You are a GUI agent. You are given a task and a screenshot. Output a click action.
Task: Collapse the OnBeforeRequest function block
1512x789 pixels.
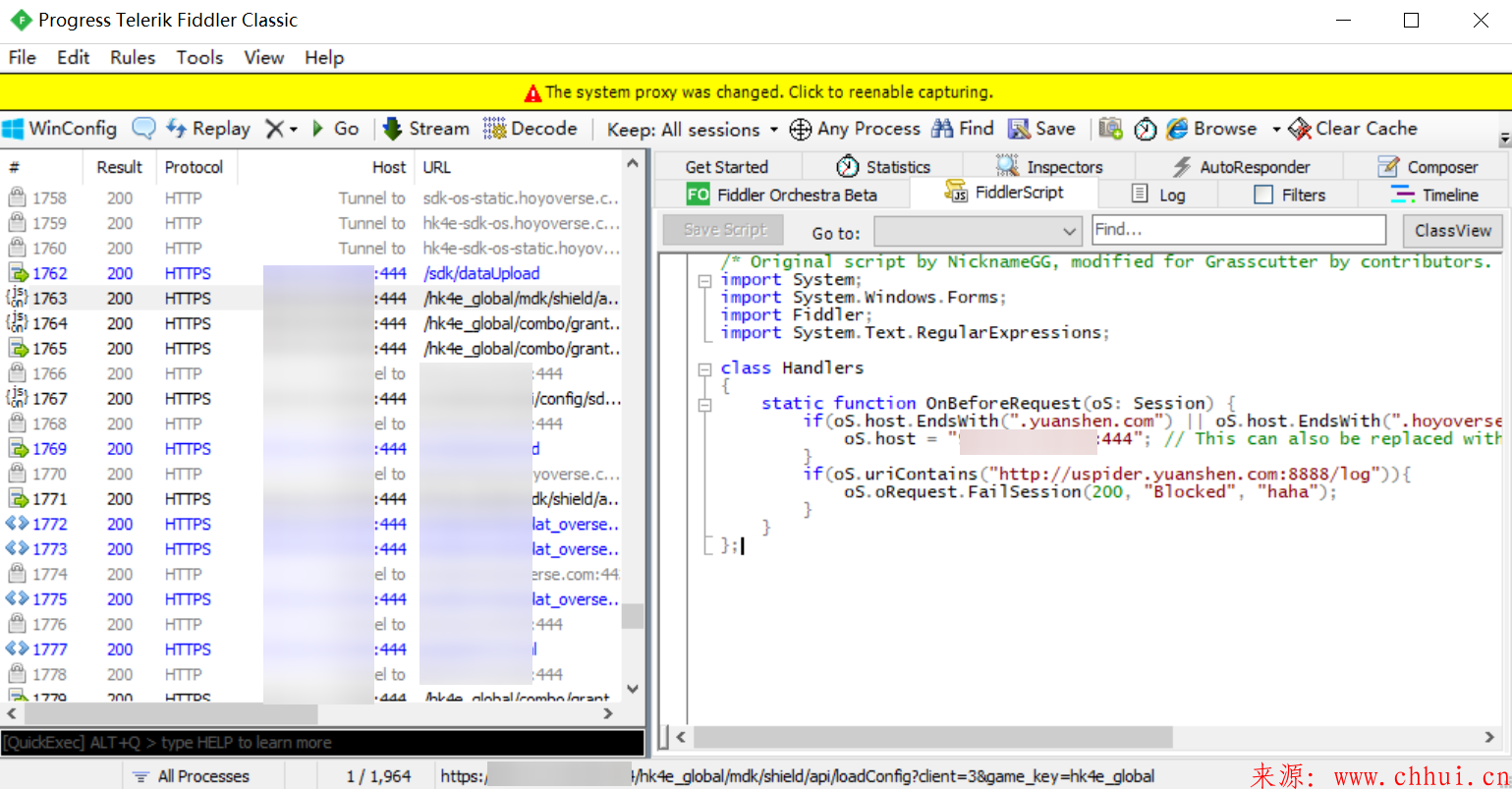[704, 405]
